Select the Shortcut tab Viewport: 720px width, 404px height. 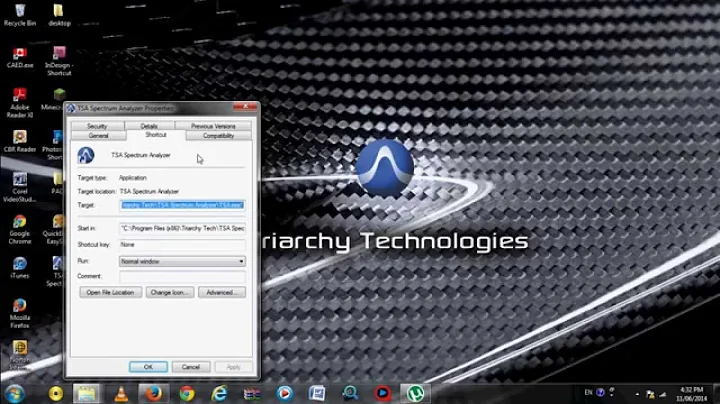[156, 135]
